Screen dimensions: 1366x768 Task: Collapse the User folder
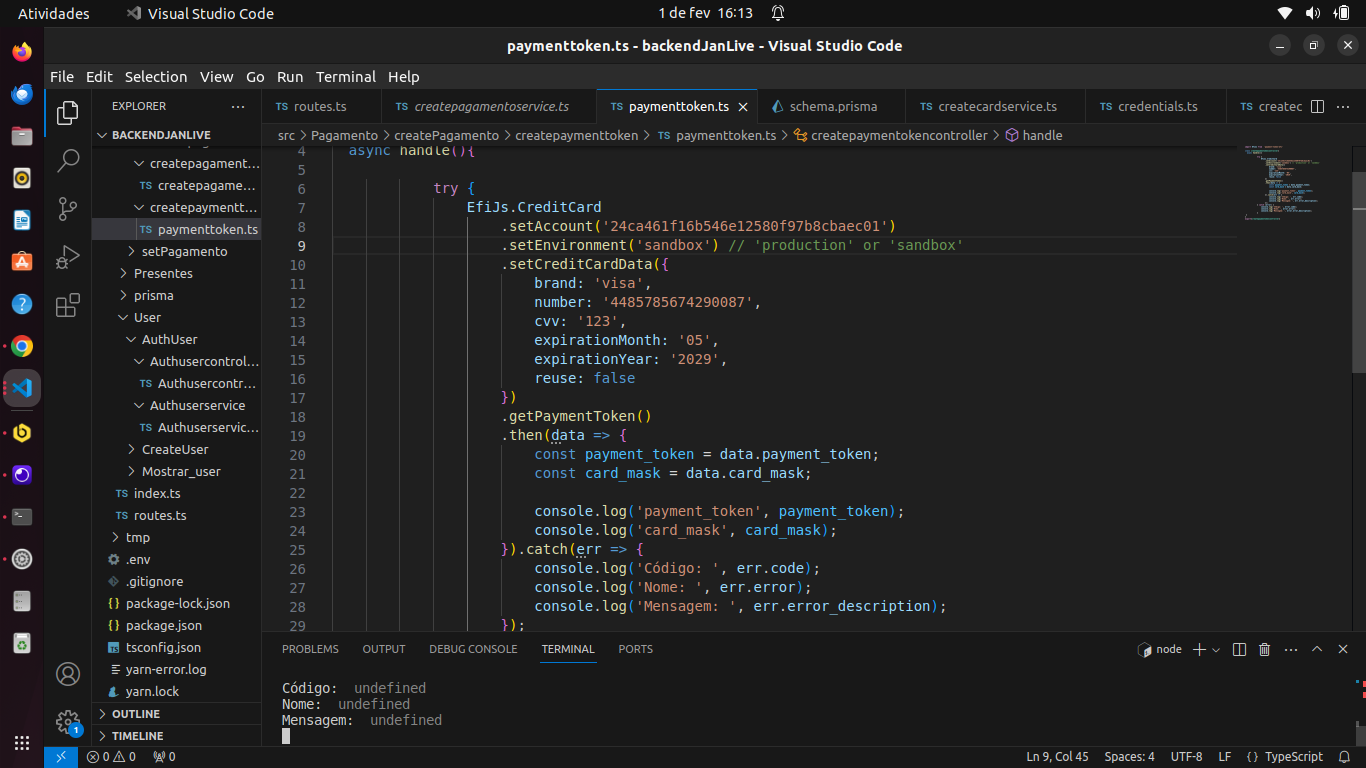pos(176,317)
